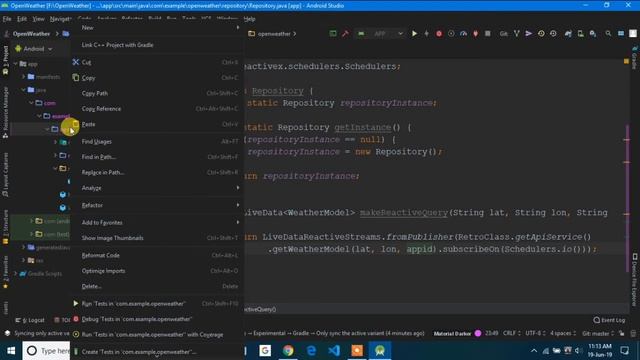Click makeReactiveQuery method name in code
This screenshot has height=360, width=640.
(x=403, y=213)
